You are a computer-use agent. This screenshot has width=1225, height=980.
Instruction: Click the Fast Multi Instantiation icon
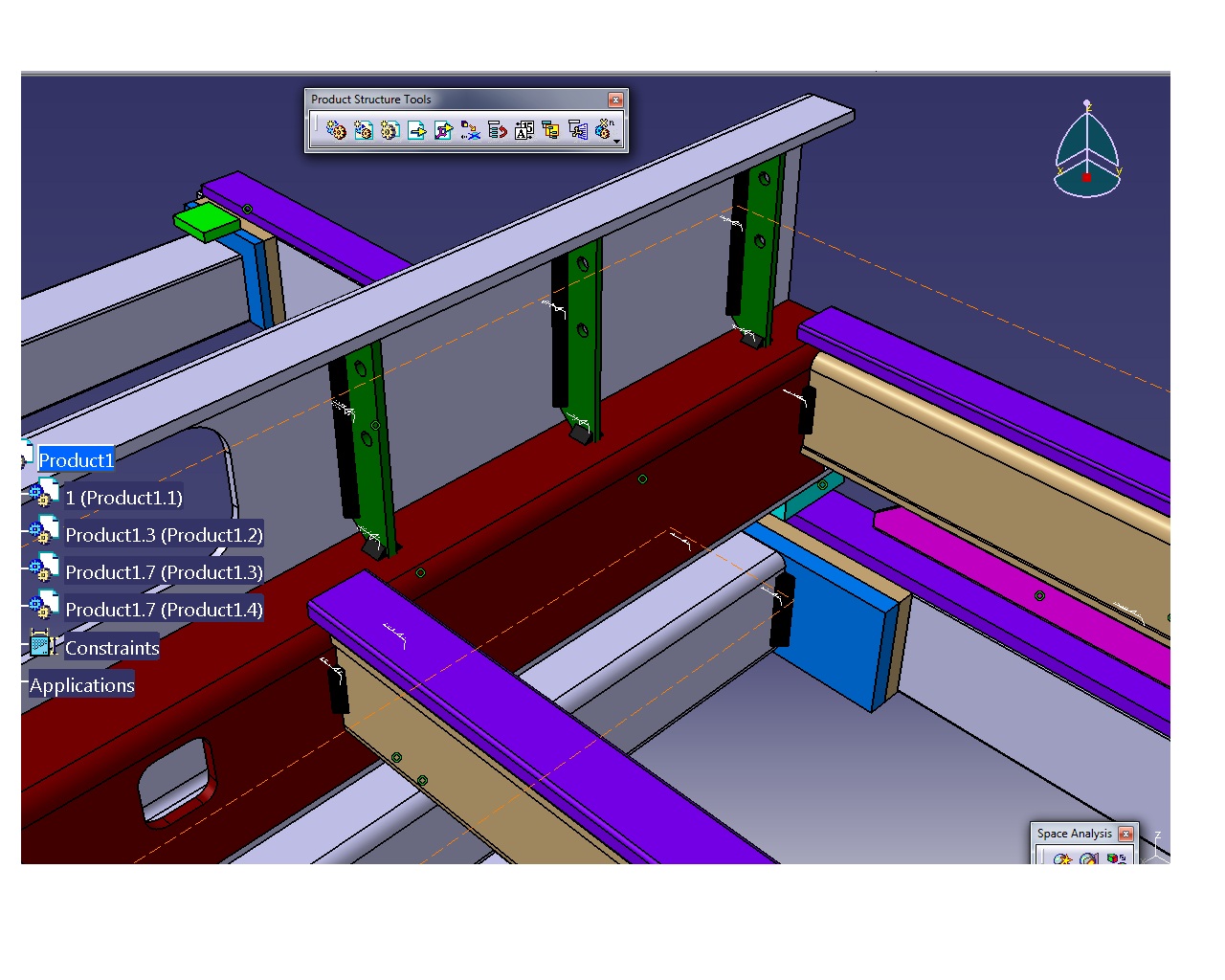pyautogui.click(x=603, y=129)
